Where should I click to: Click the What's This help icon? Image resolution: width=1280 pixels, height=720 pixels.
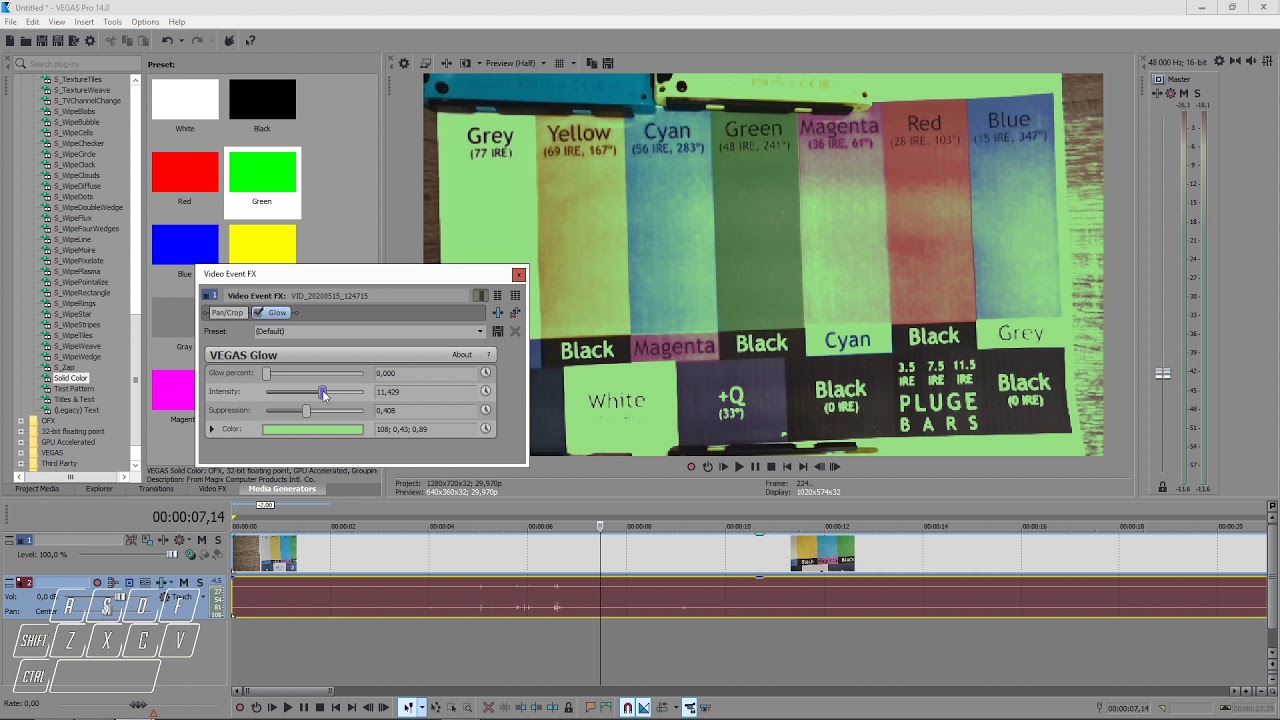(x=250, y=41)
